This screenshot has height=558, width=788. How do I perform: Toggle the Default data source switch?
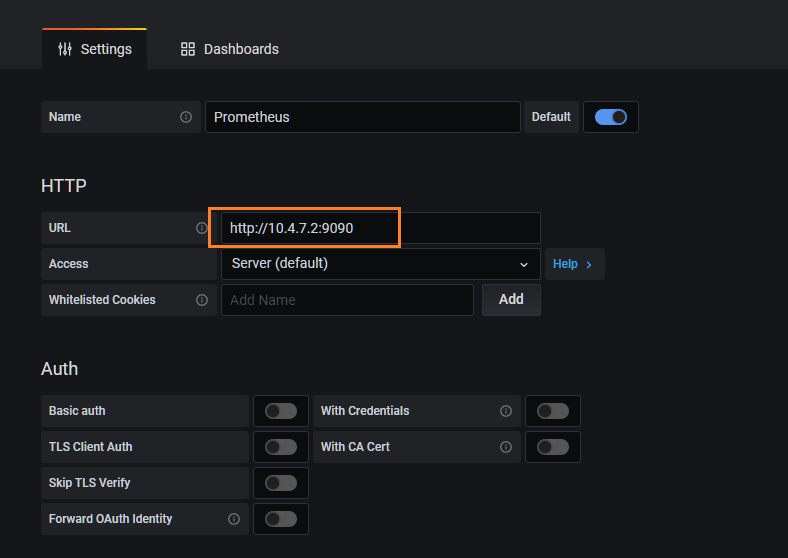point(610,117)
